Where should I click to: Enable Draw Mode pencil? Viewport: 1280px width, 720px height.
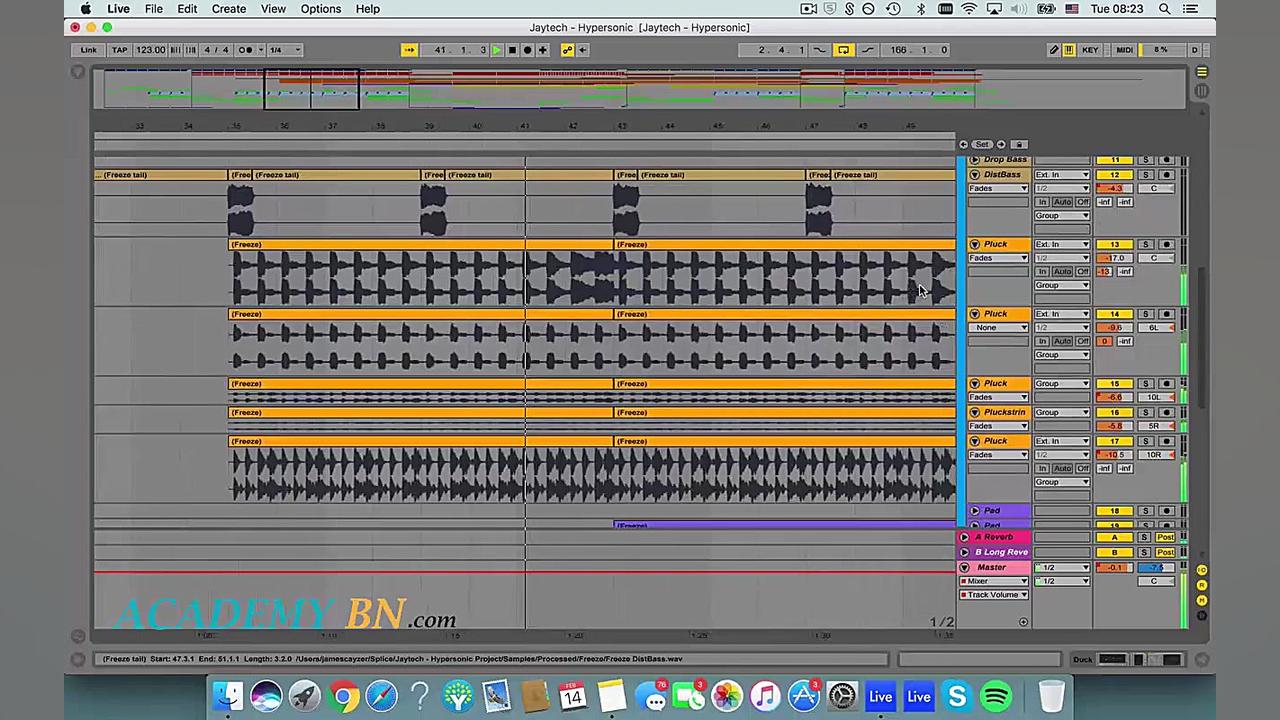[x=1053, y=50]
